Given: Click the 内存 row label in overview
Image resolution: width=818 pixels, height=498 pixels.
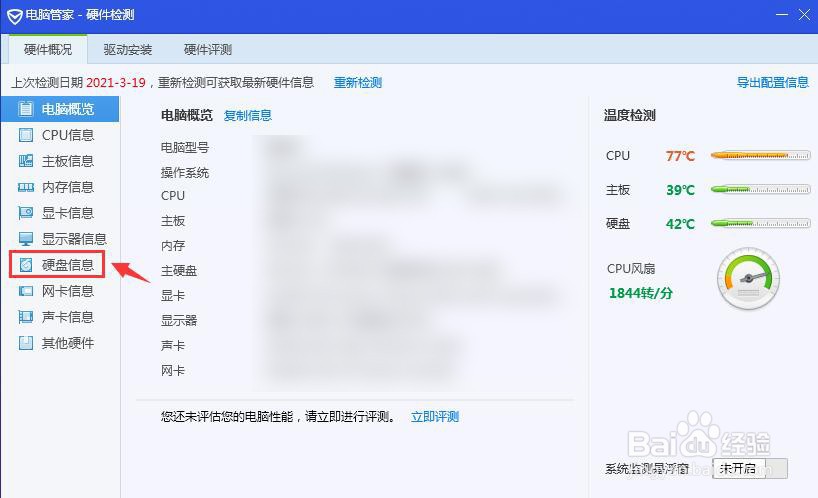Looking at the screenshot, I should coord(173,246).
